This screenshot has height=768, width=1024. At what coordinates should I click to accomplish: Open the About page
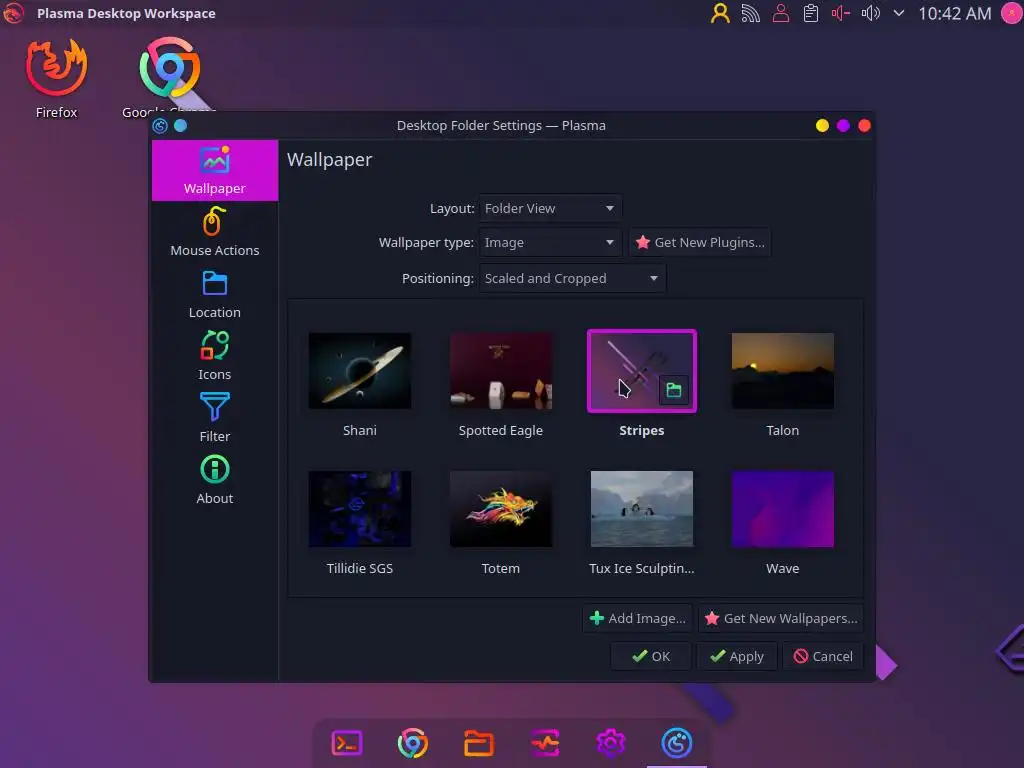215,480
